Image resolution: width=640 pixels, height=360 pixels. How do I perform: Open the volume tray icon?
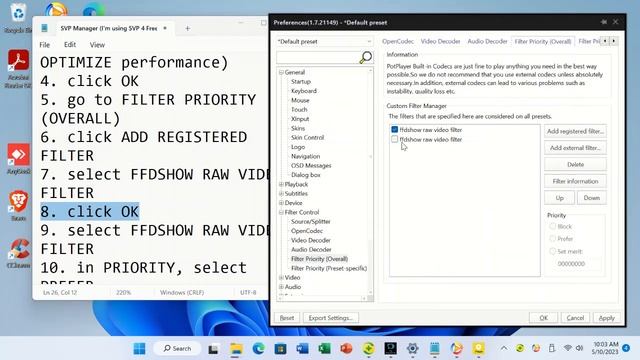(579, 348)
